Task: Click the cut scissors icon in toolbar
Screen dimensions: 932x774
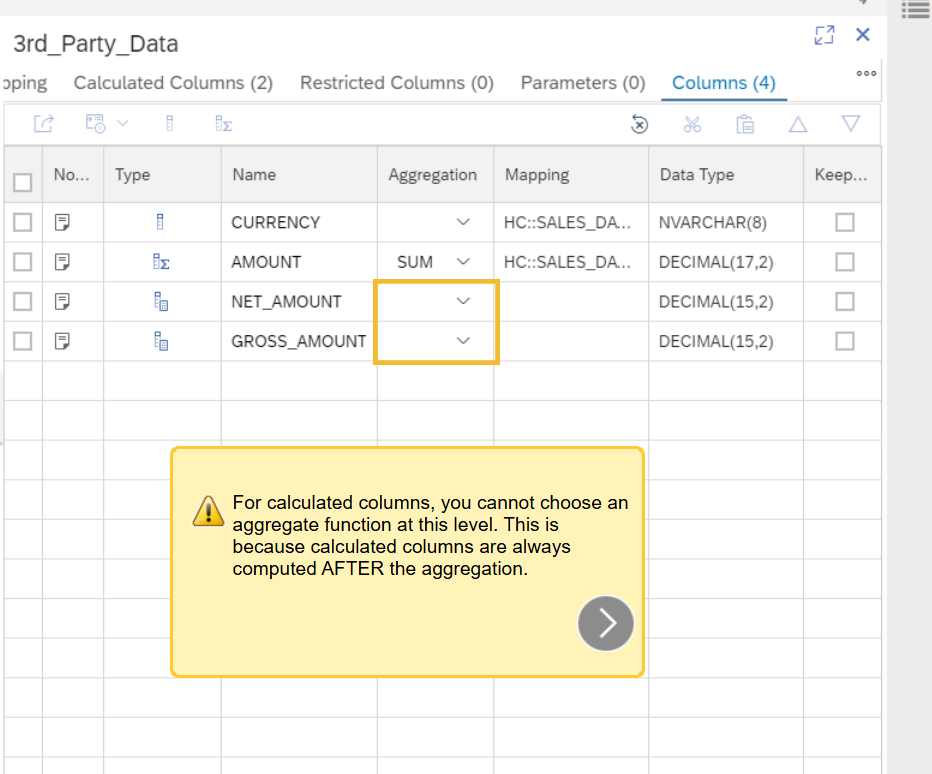Action: click(x=692, y=124)
